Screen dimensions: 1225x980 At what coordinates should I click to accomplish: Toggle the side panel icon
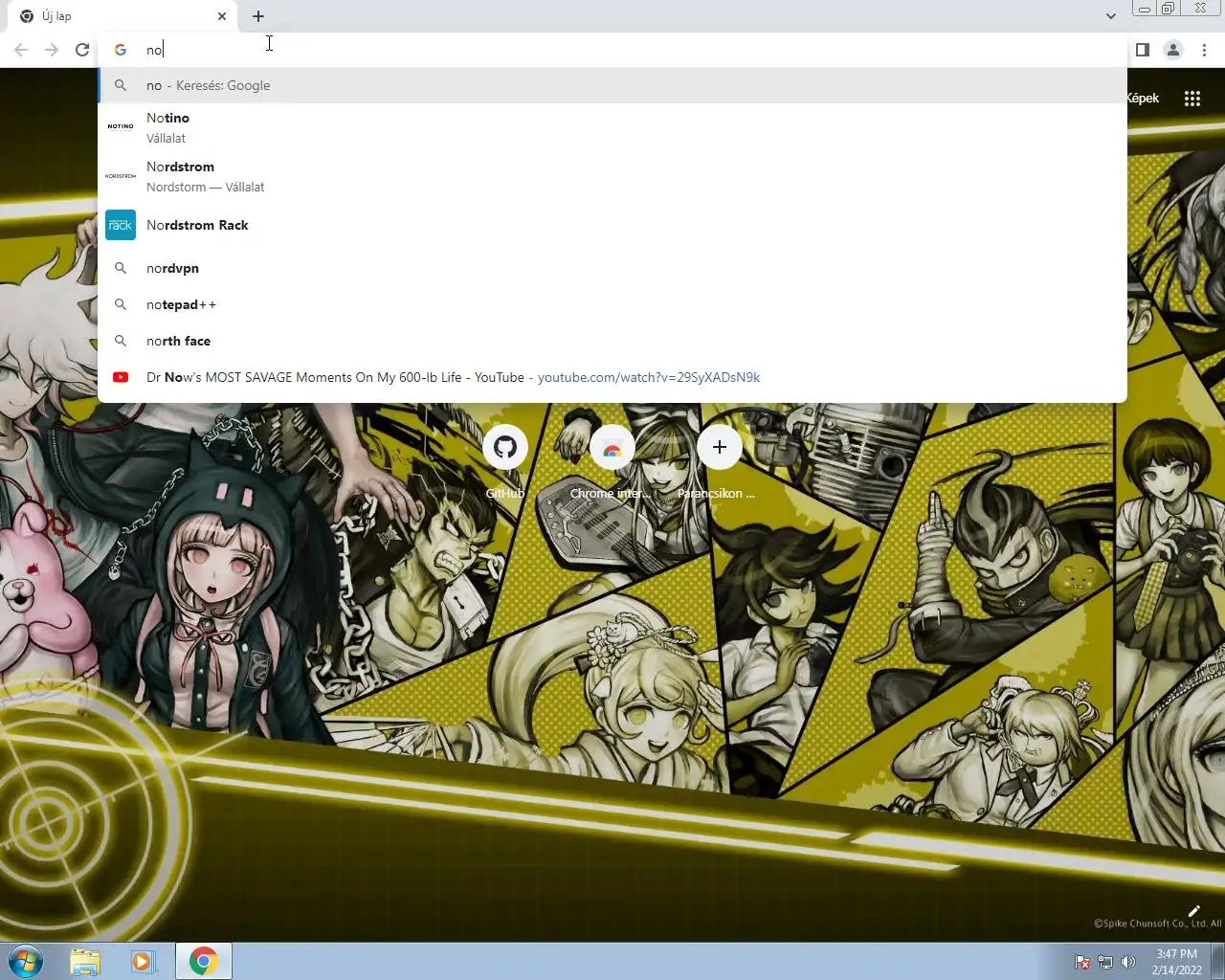(1143, 50)
